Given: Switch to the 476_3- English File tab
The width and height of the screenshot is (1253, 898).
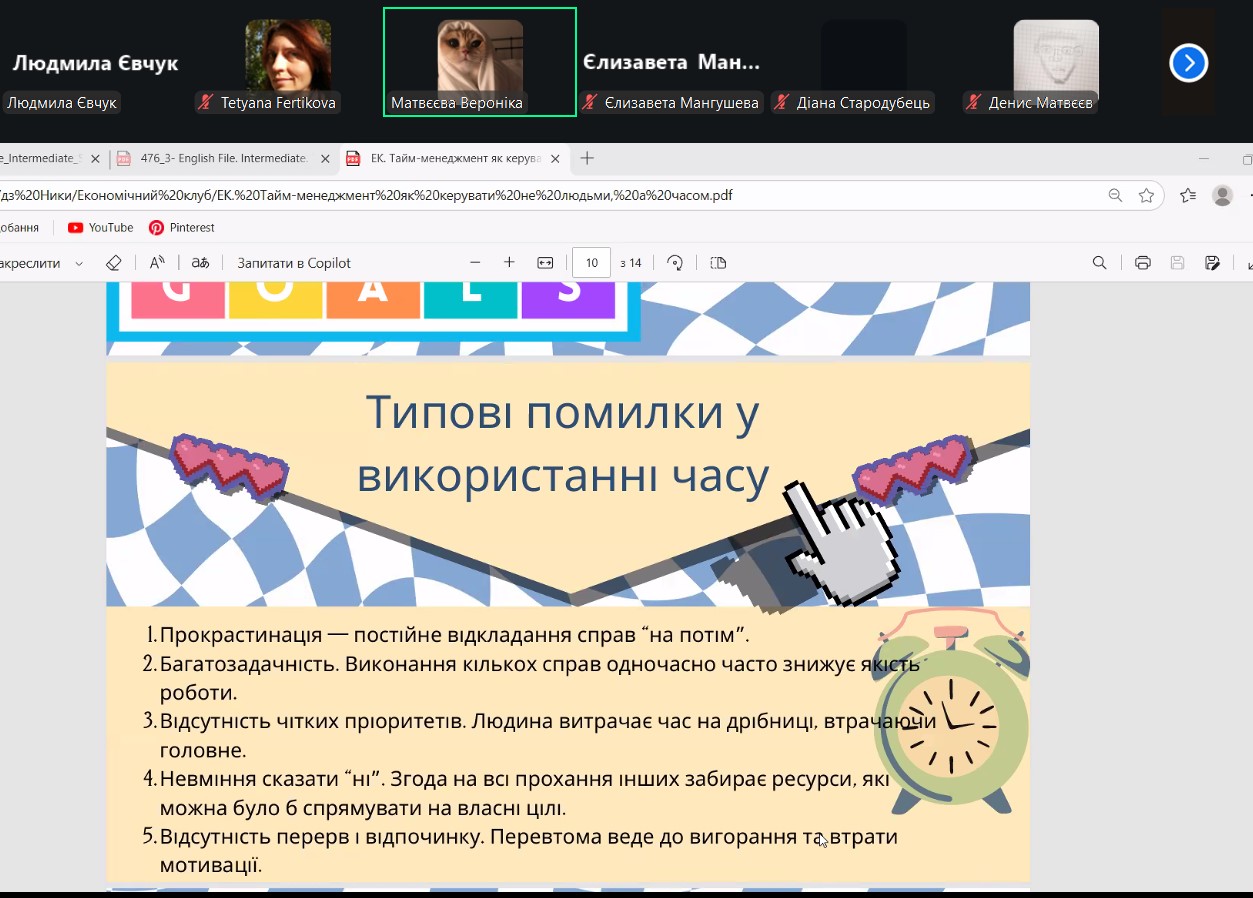Looking at the screenshot, I should tap(223, 158).
